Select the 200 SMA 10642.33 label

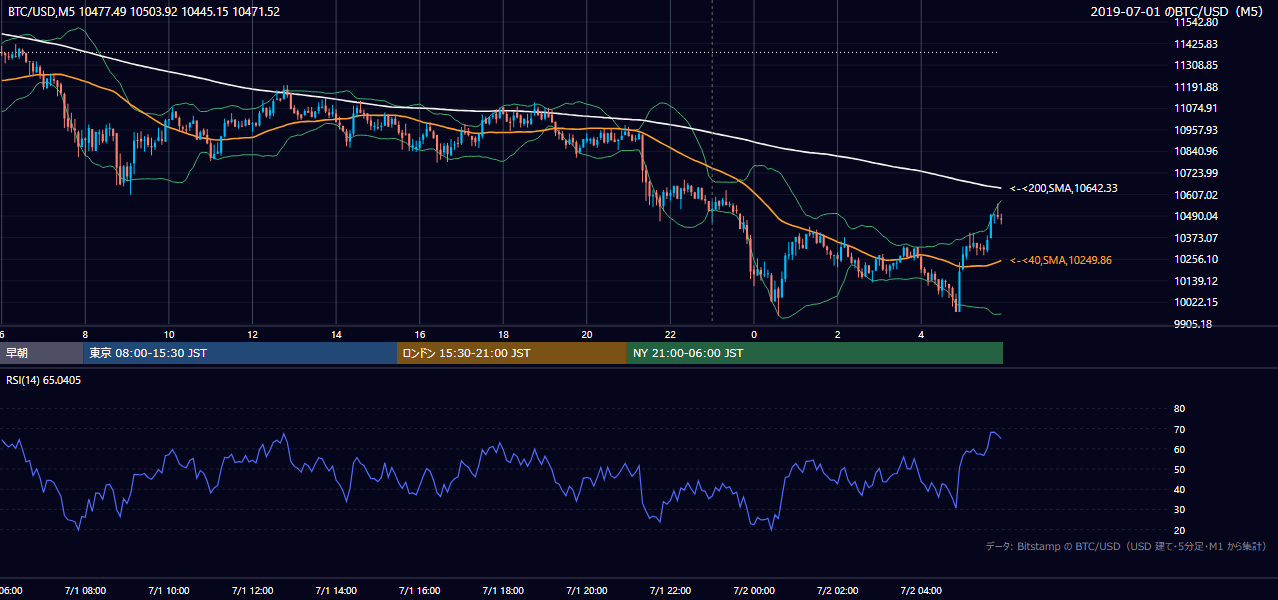(1063, 188)
